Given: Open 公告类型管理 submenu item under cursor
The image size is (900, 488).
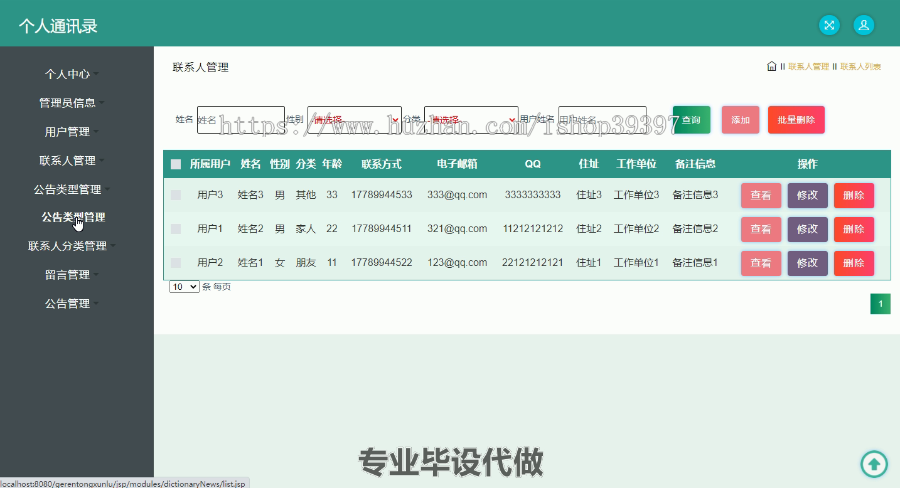Looking at the screenshot, I should coord(73,217).
